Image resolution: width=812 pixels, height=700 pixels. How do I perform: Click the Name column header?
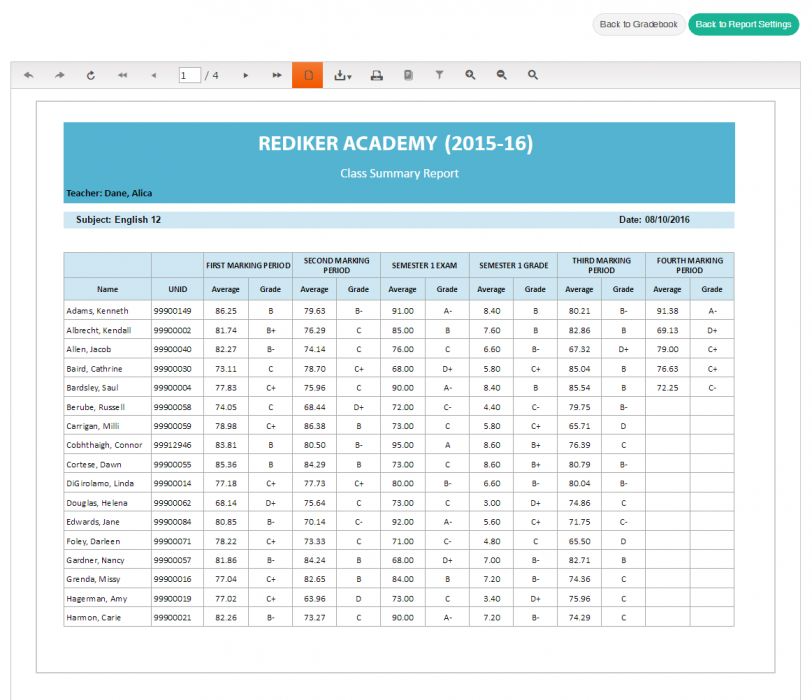pos(108,289)
